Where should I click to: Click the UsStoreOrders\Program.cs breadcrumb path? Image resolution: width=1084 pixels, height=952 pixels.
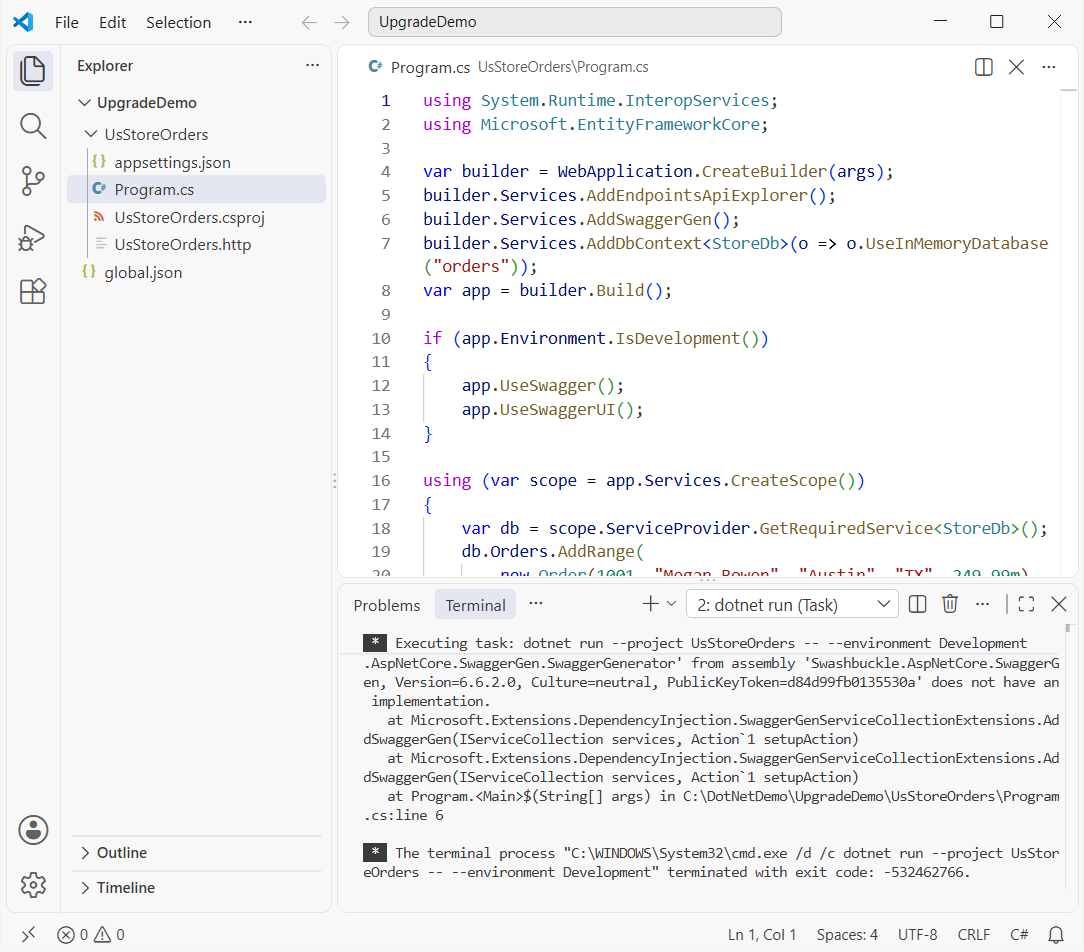[x=563, y=67]
